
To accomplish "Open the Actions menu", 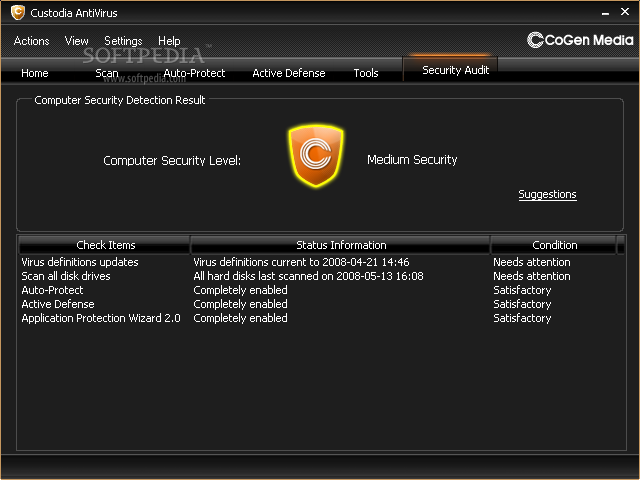I will tap(32, 41).
